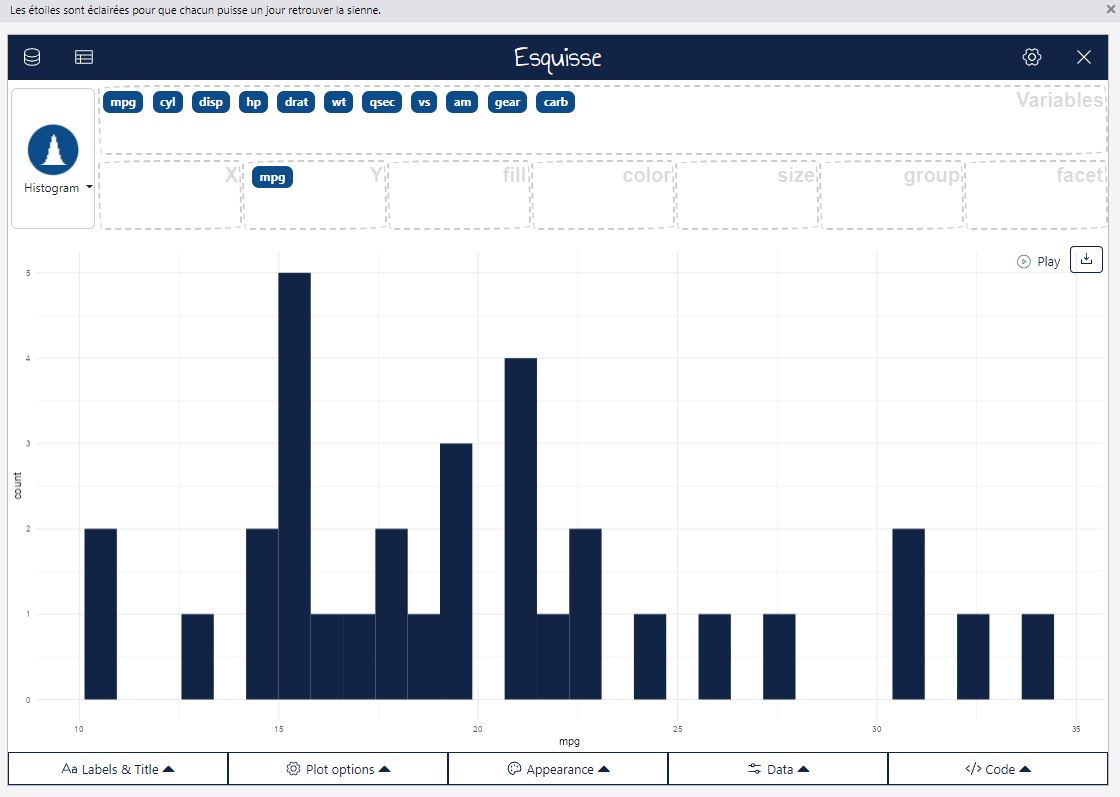The width and height of the screenshot is (1120, 797).
Task: Show the Code panel
Action: (x=998, y=769)
